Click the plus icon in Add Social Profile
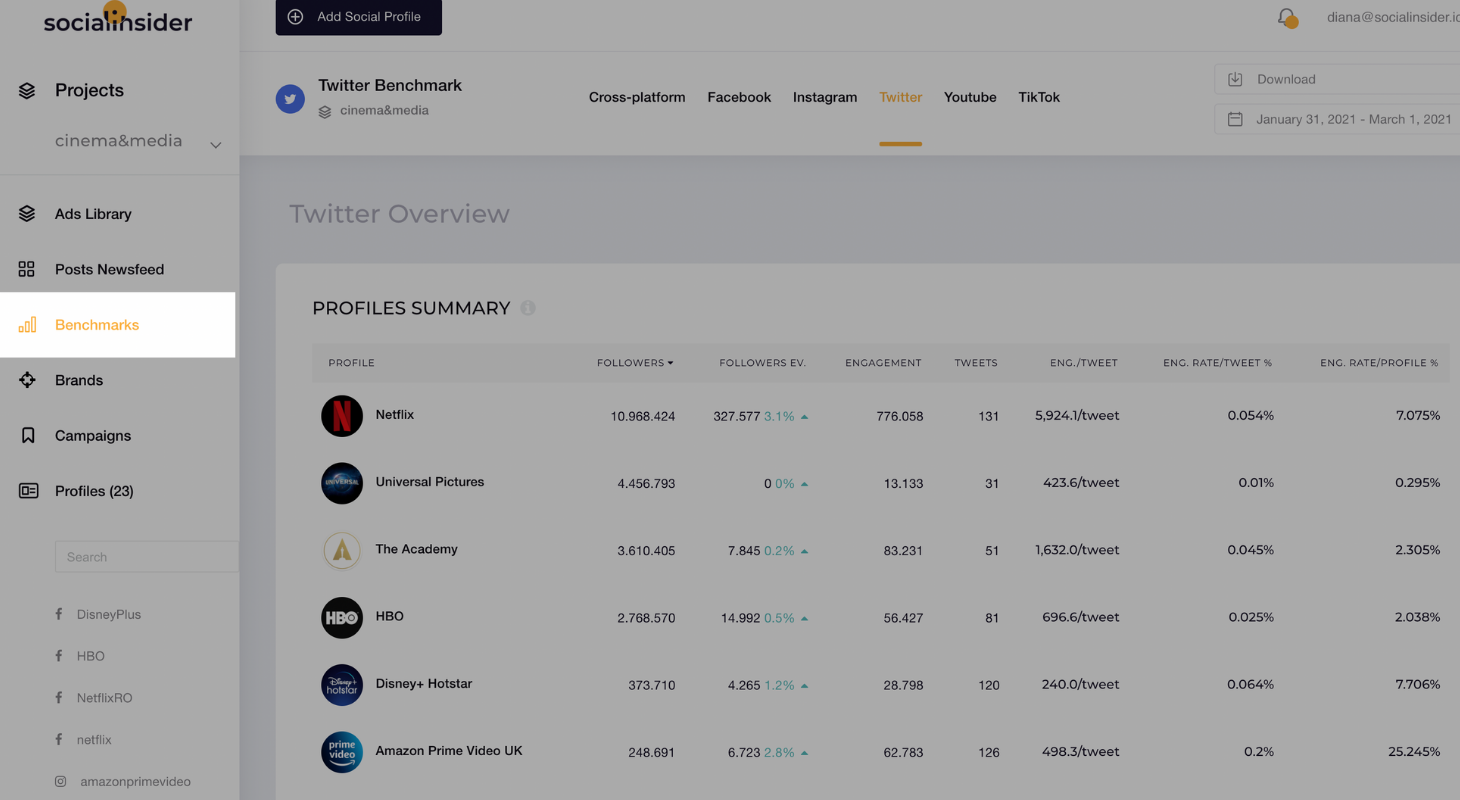This screenshot has width=1460, height=800. click(x=295, y=17)
